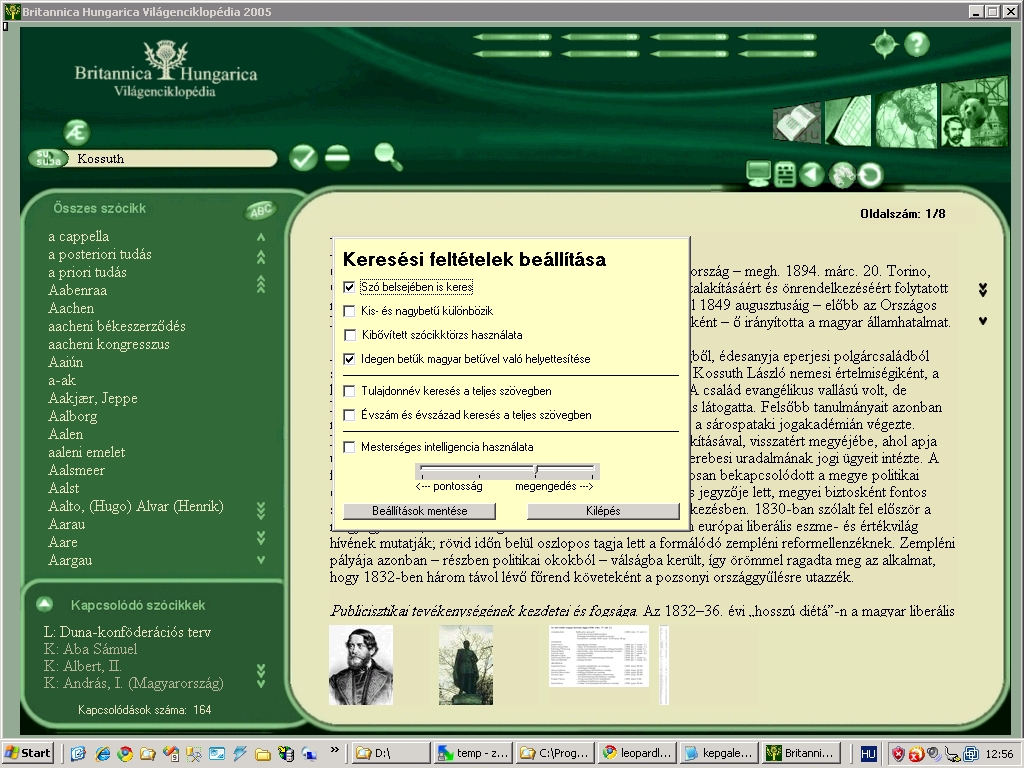Enable 'Kis- és nagybetű különbözik' checkbox
This screenshot has width=1024, height=768.
pos(349,311)
